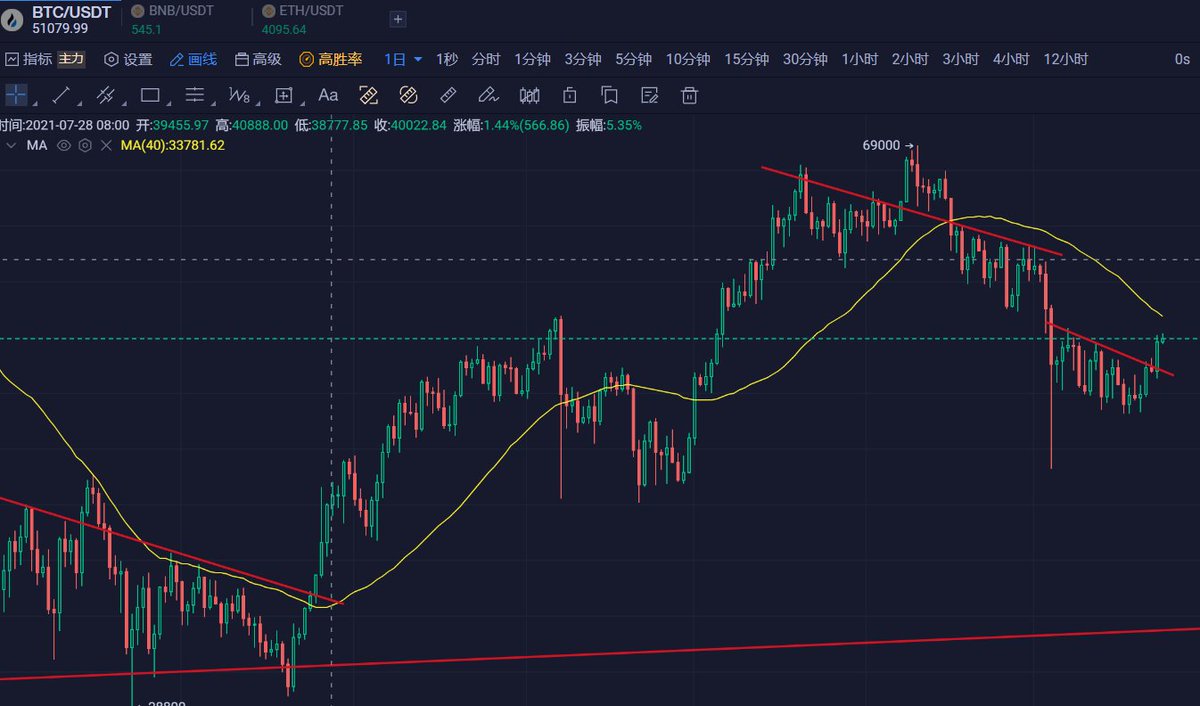
Task: Select 分时 timeframe
Action: coord(485,59)
